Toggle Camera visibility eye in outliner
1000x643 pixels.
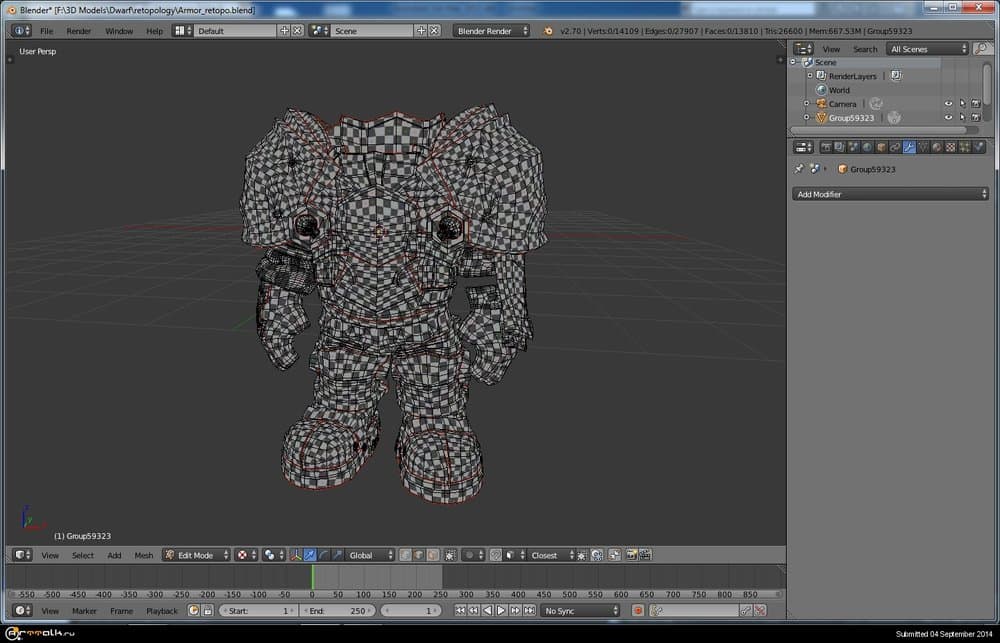pos(948,103)
